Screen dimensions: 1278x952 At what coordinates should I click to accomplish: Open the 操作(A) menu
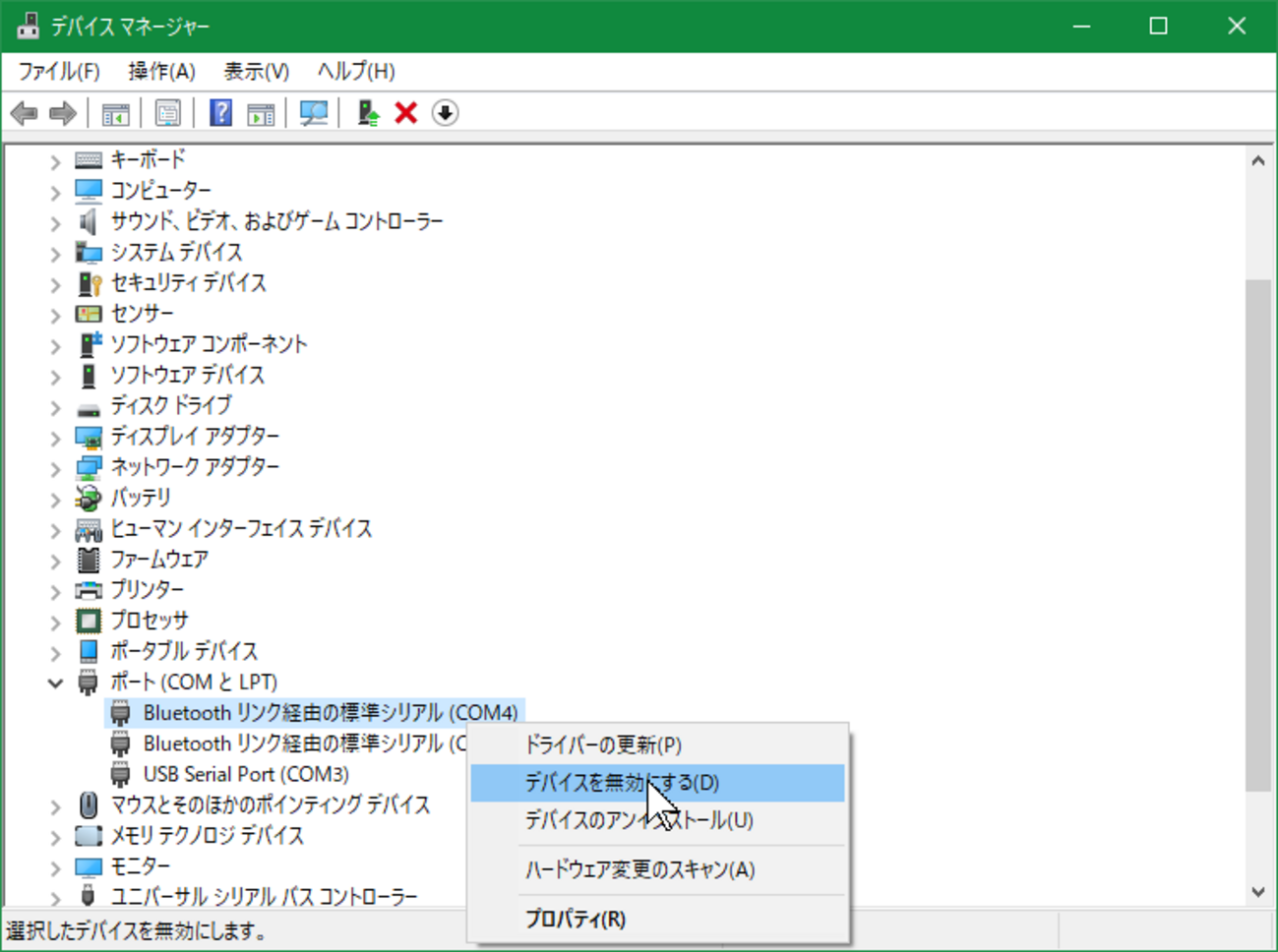(161, 72)
